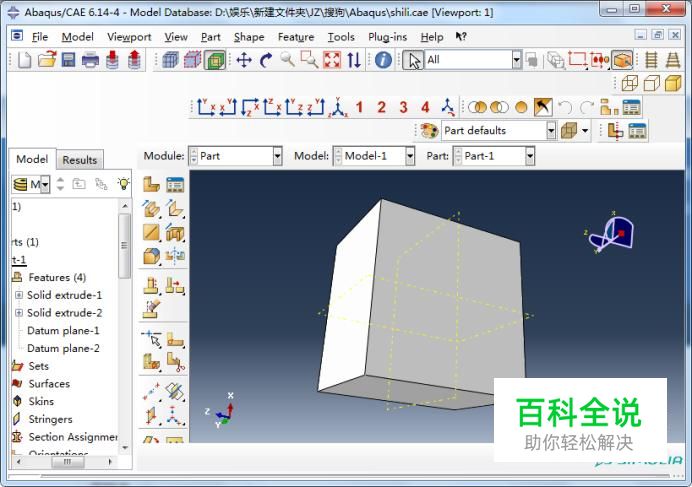Open the Help menu
692x487 pixels.
(x=432, y=37)
